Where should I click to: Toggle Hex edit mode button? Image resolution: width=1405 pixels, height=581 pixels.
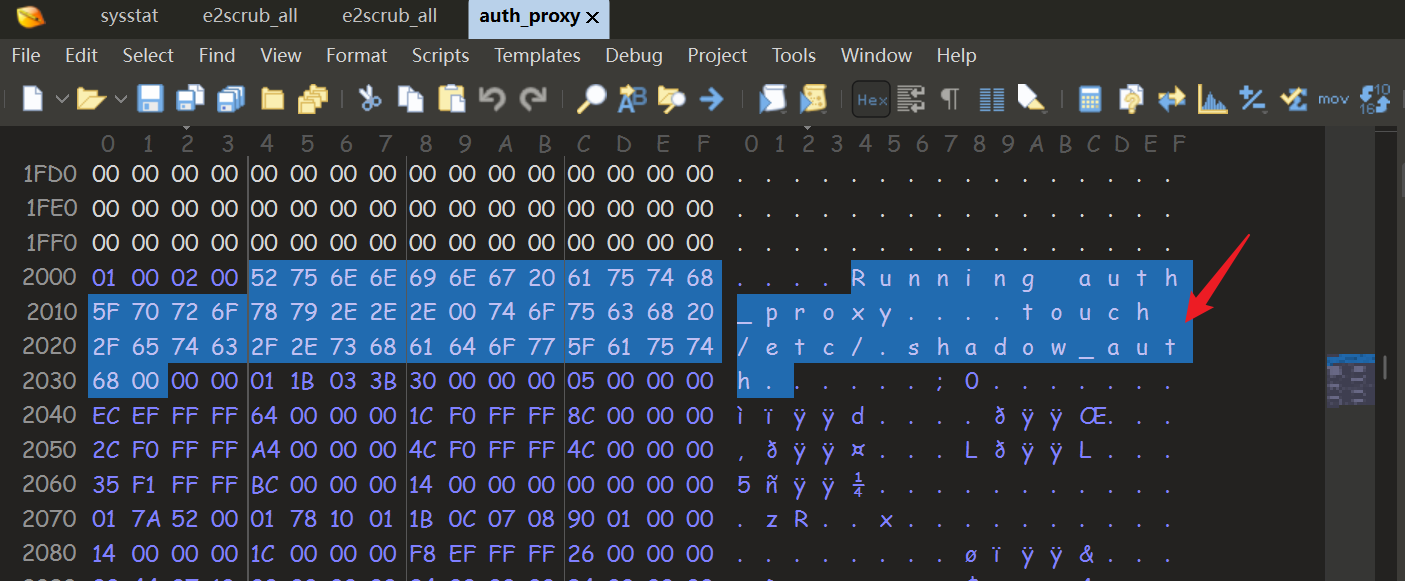(x=872, y=99)
